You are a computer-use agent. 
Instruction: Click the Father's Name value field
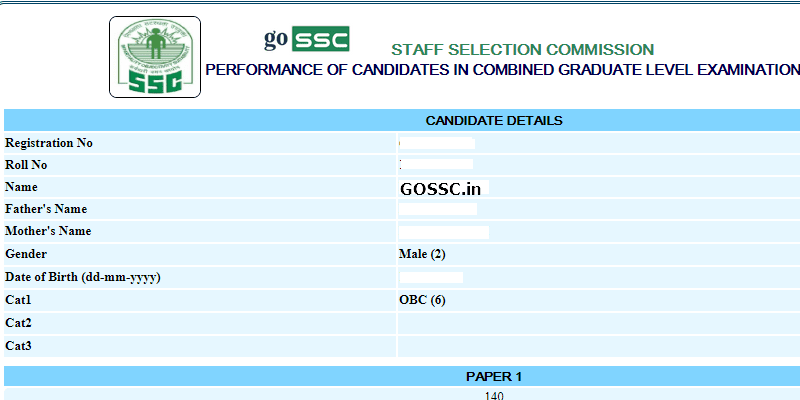[438, 209]
